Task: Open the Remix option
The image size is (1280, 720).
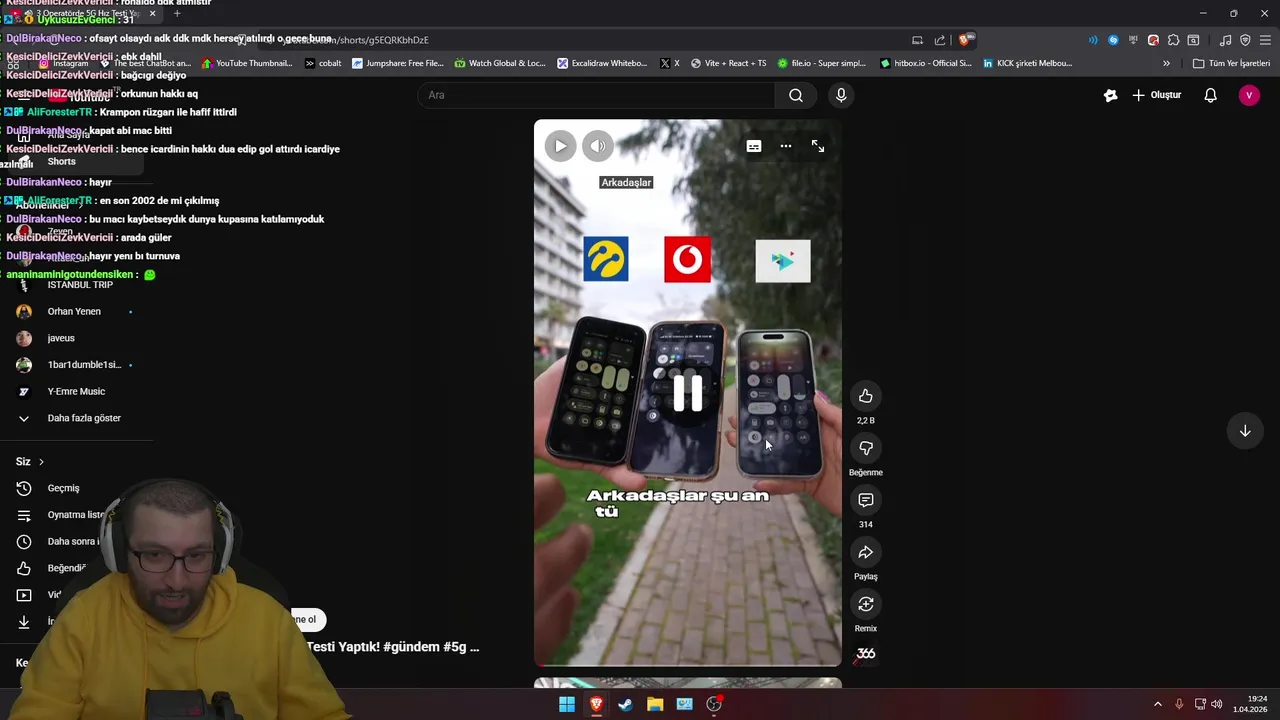Action: 866,604
